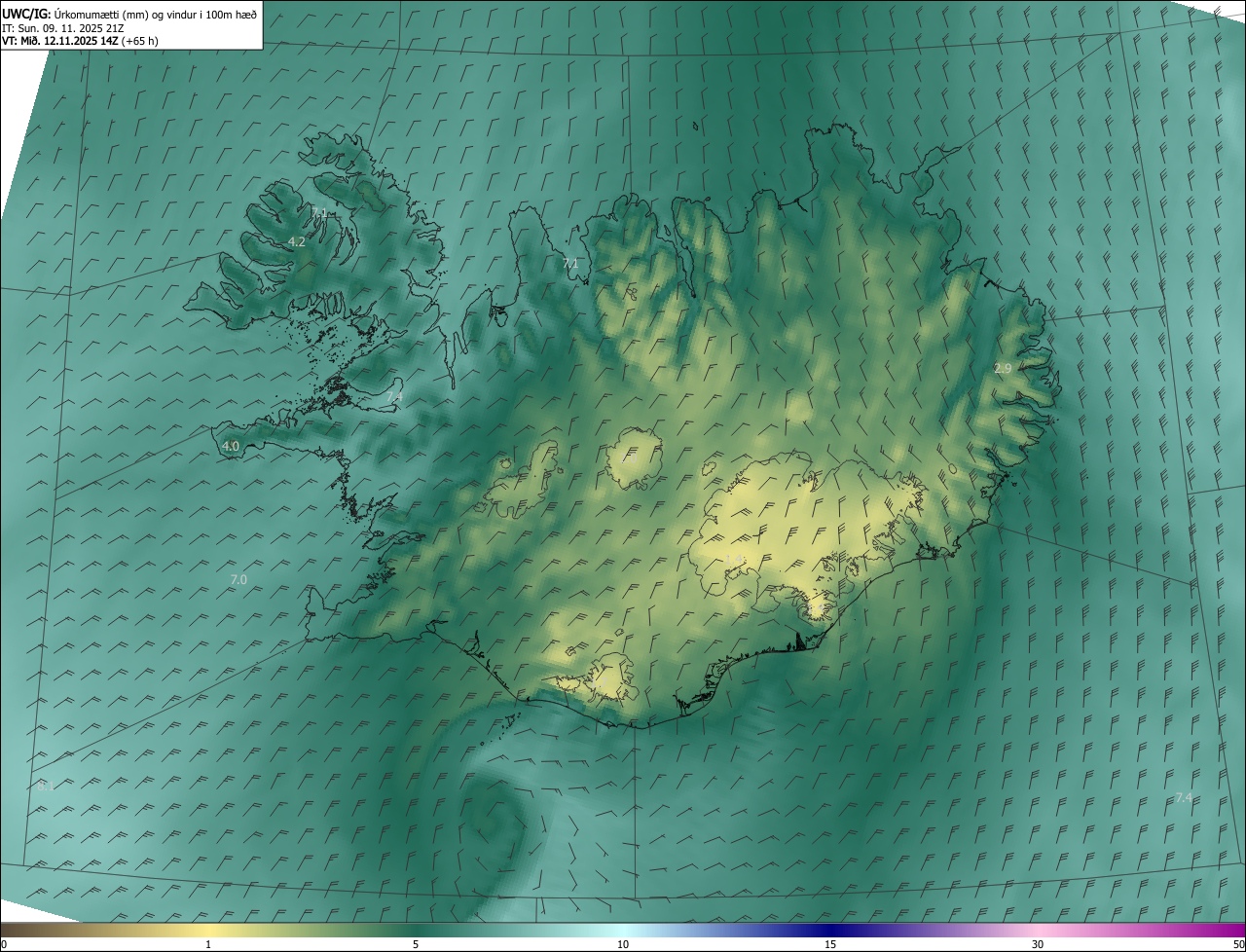Click the "4.0" value on the western peninsula
This screenshot has width=1246, height=952.
point(231,446)
